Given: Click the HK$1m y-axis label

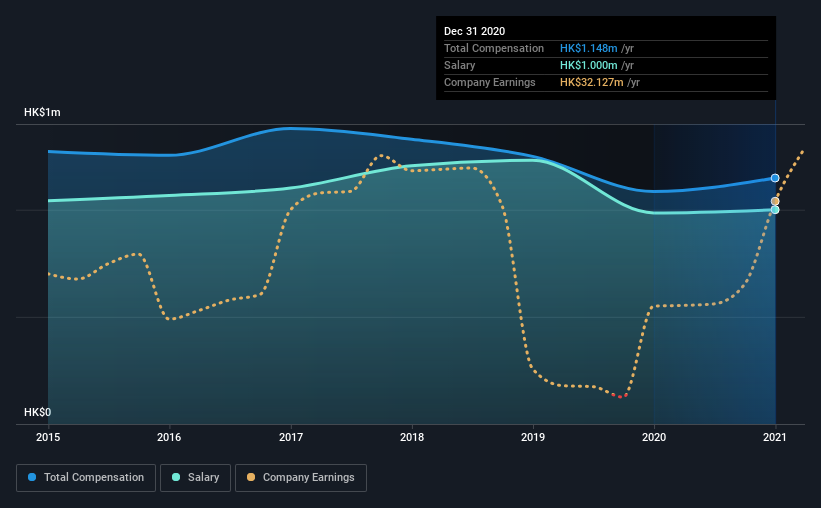Looking at the screenshot, I should [x=42, y=113].
